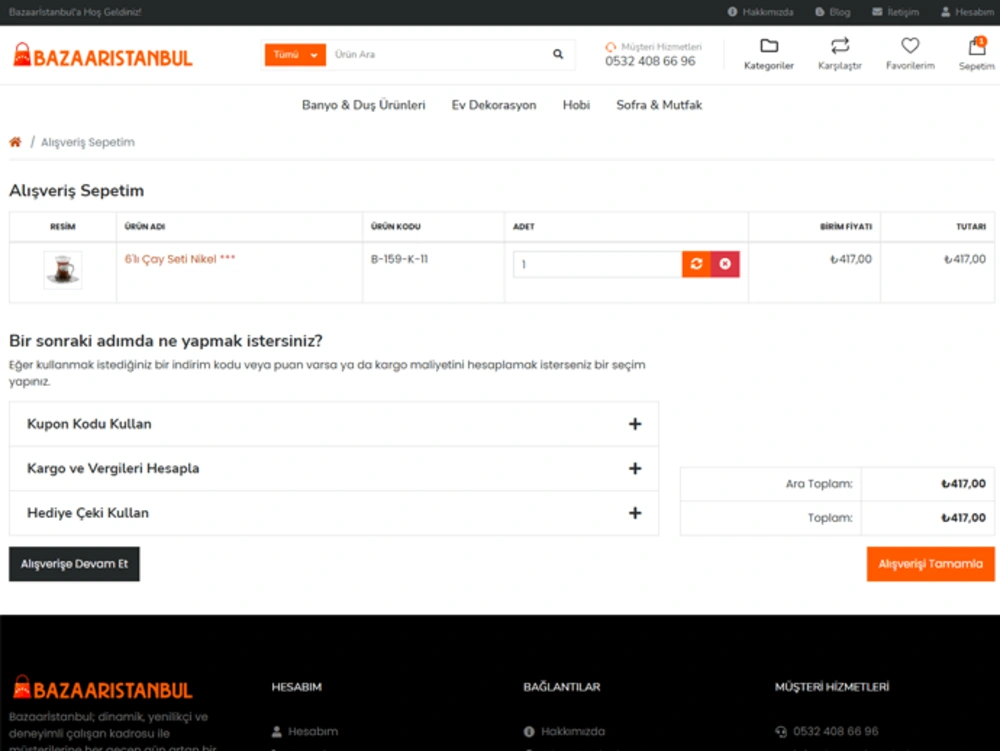1000x751 pixels.
Task: Click the Hakkımızda link in top bar
Action: [x=761, y=12]
